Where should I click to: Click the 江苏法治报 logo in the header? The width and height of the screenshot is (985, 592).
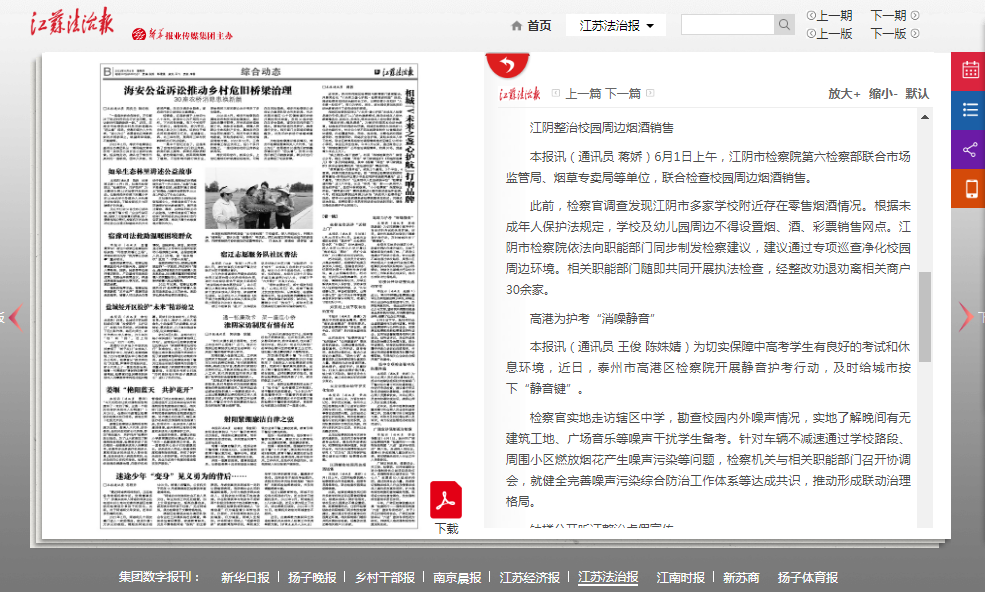pos(72,23)
